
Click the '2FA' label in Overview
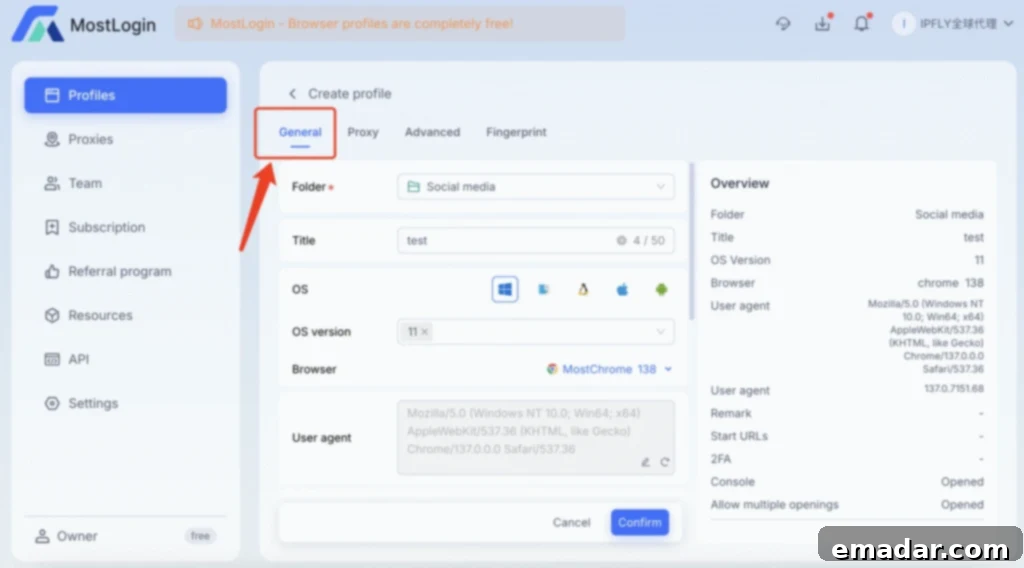[720, 459]
